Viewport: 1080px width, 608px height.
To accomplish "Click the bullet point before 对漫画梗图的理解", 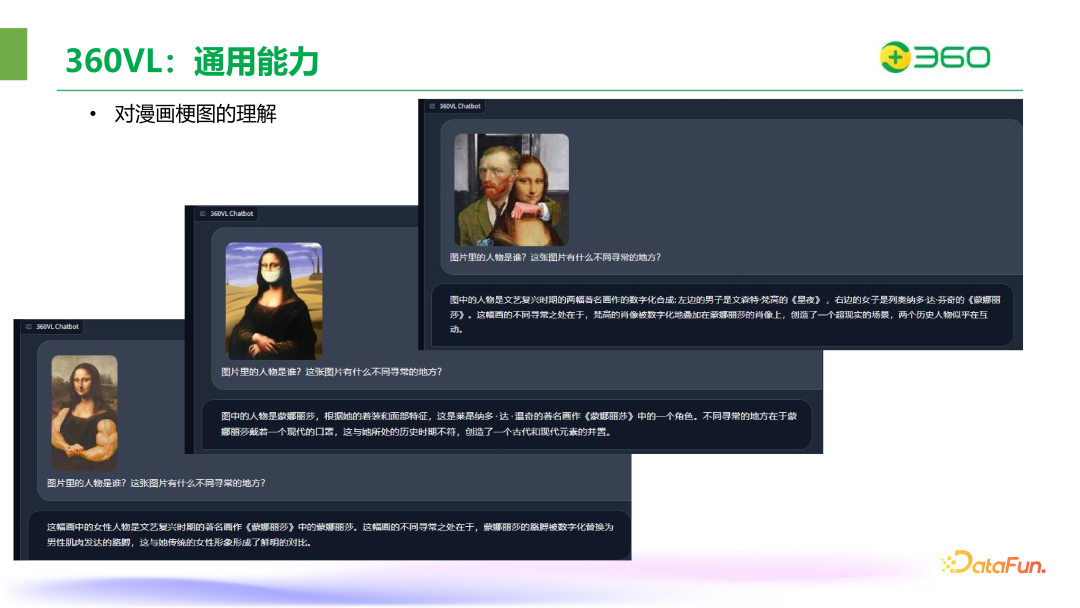I will (92, 115).
